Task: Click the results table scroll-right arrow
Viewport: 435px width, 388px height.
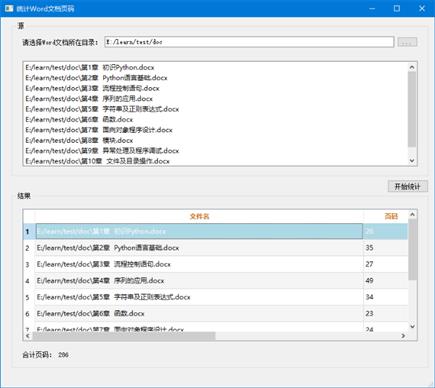Action: pos(403,336)
